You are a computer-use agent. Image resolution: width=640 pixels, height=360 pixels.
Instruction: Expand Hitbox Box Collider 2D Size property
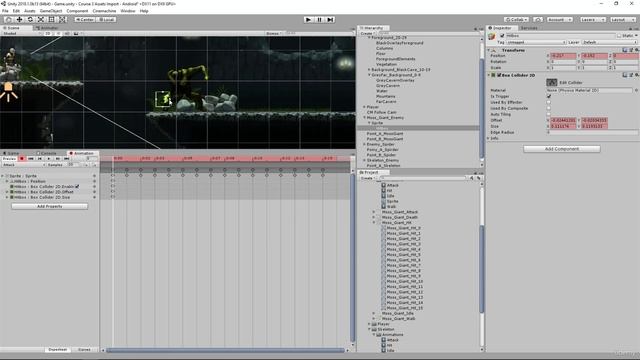point(7,197)
